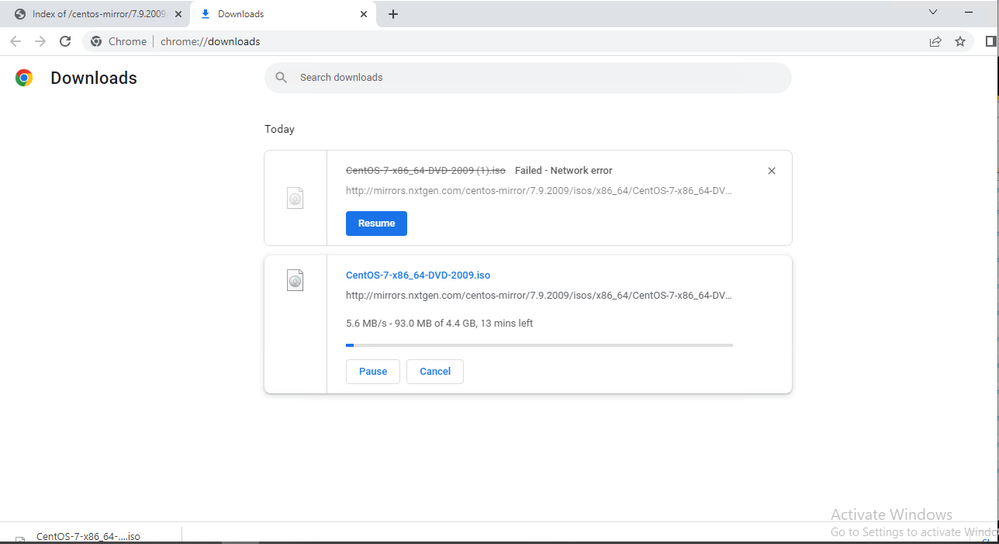Click the browser back arrow
This screenshot has height=544, width=999.
click(x=15, y=41)
